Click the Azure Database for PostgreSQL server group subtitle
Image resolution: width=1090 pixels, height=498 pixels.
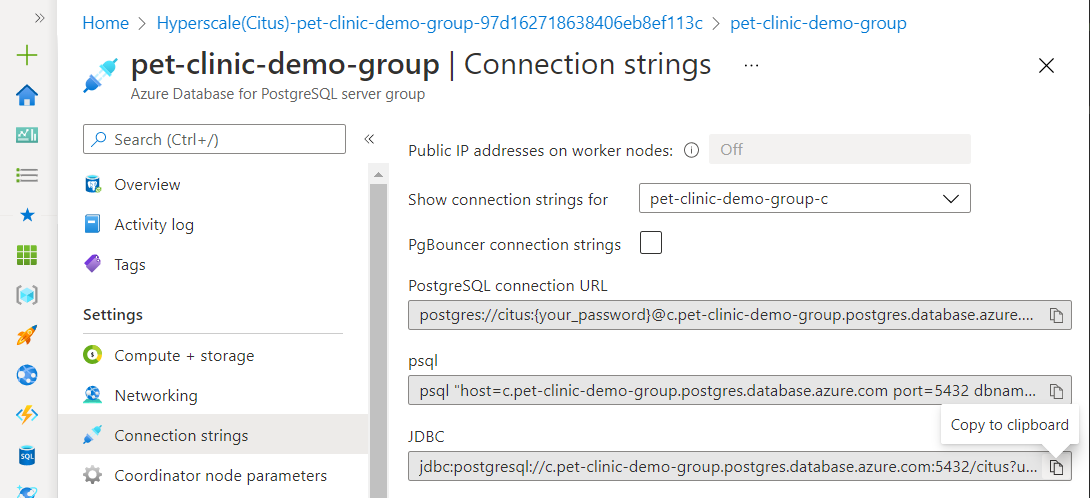click(277, 94)
